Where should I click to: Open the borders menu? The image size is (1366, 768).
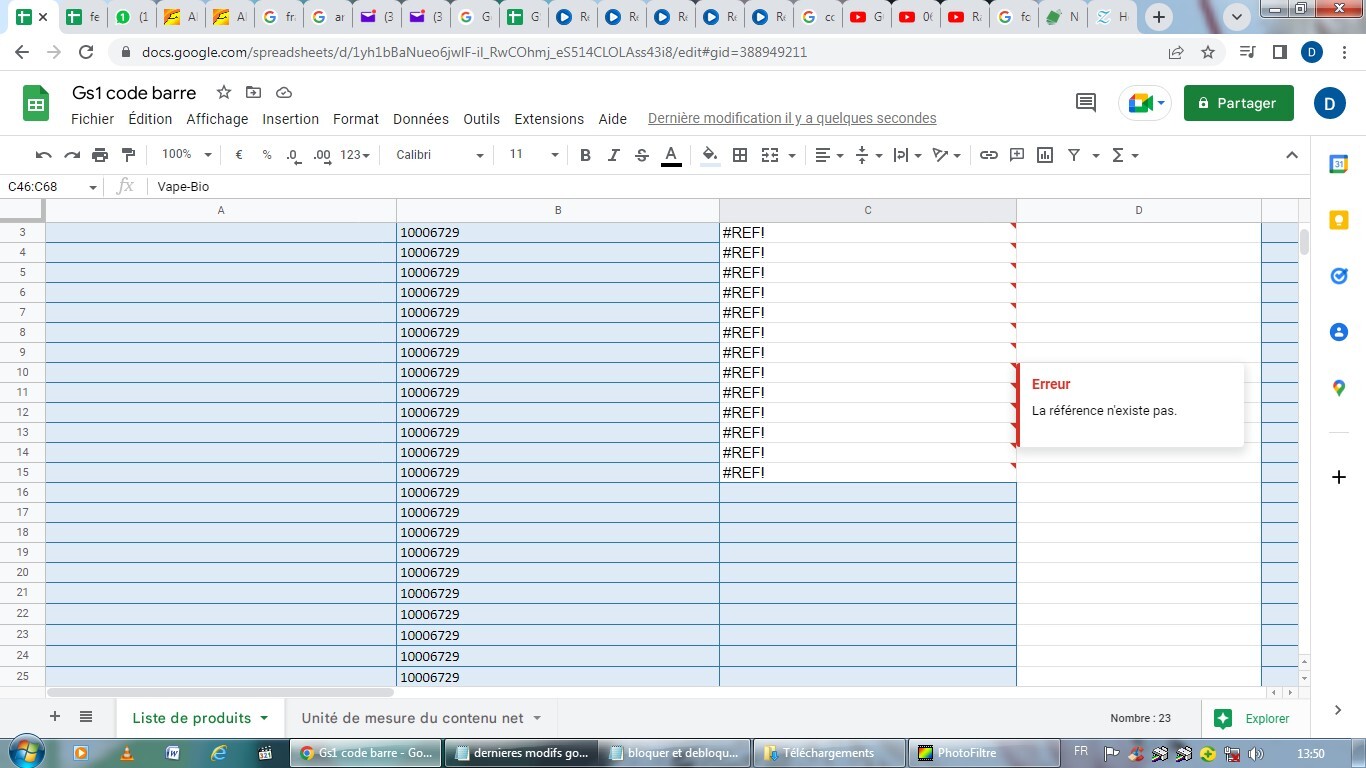[x=740, y=155]
